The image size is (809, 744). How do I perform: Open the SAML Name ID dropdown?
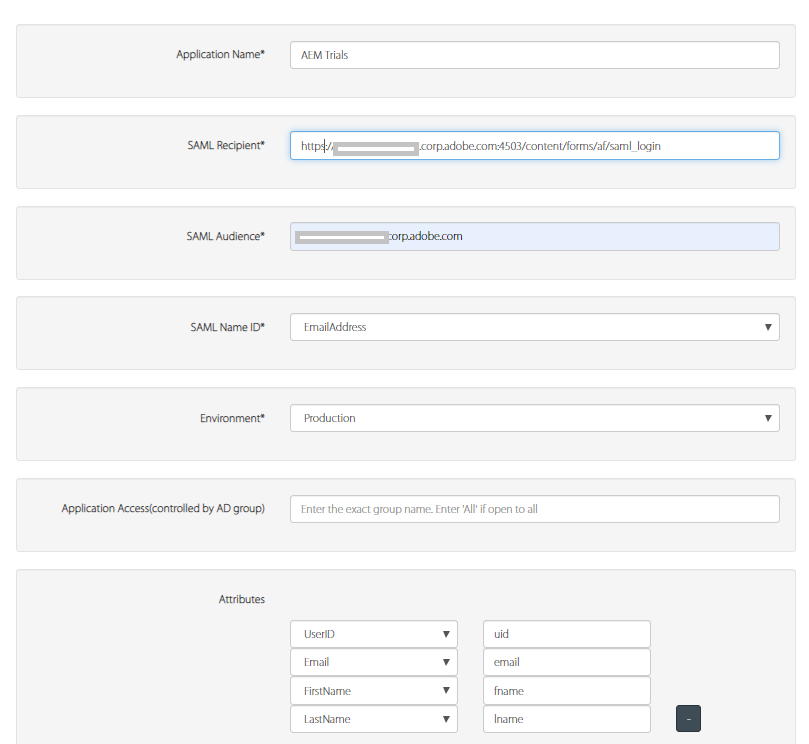(534, 327)
